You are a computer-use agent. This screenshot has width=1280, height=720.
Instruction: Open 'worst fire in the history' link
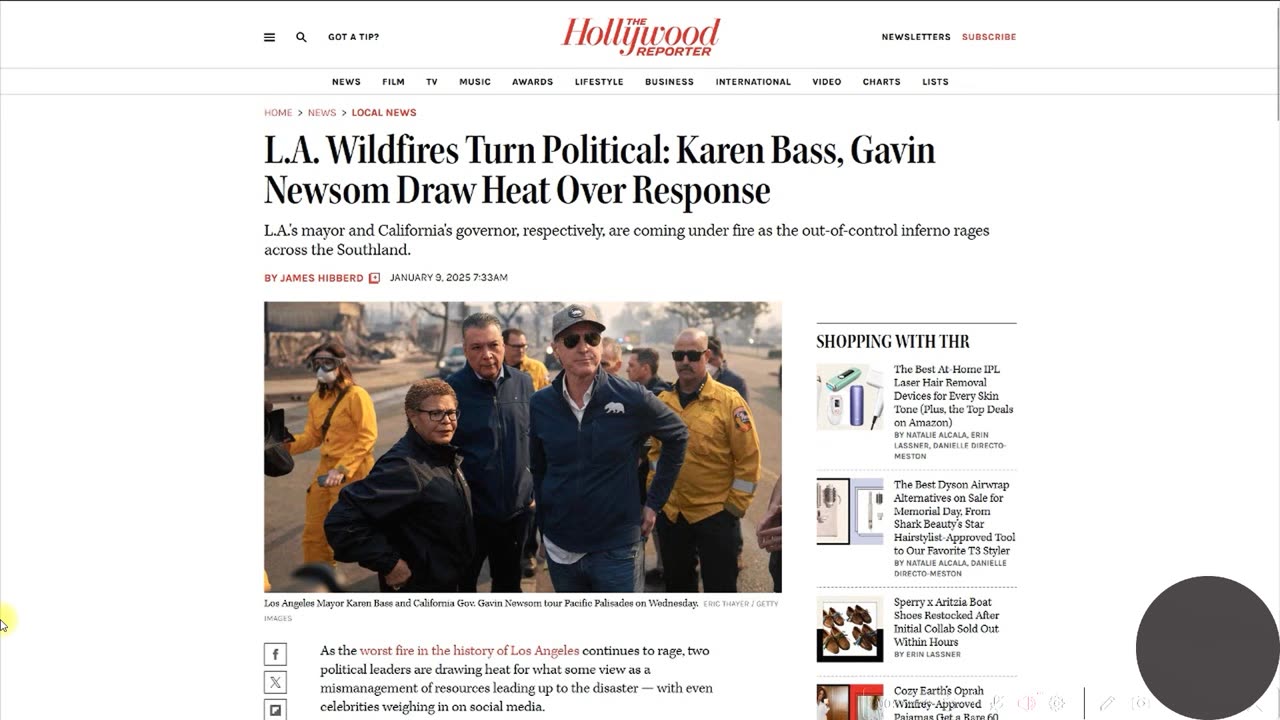coord(469,651)
